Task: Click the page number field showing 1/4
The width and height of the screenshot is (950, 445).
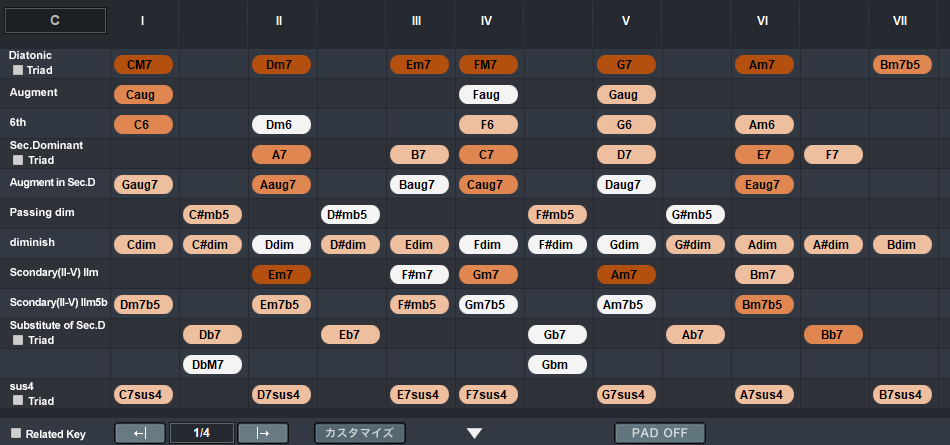Action: pyautogui.click(x=201, y=433)
